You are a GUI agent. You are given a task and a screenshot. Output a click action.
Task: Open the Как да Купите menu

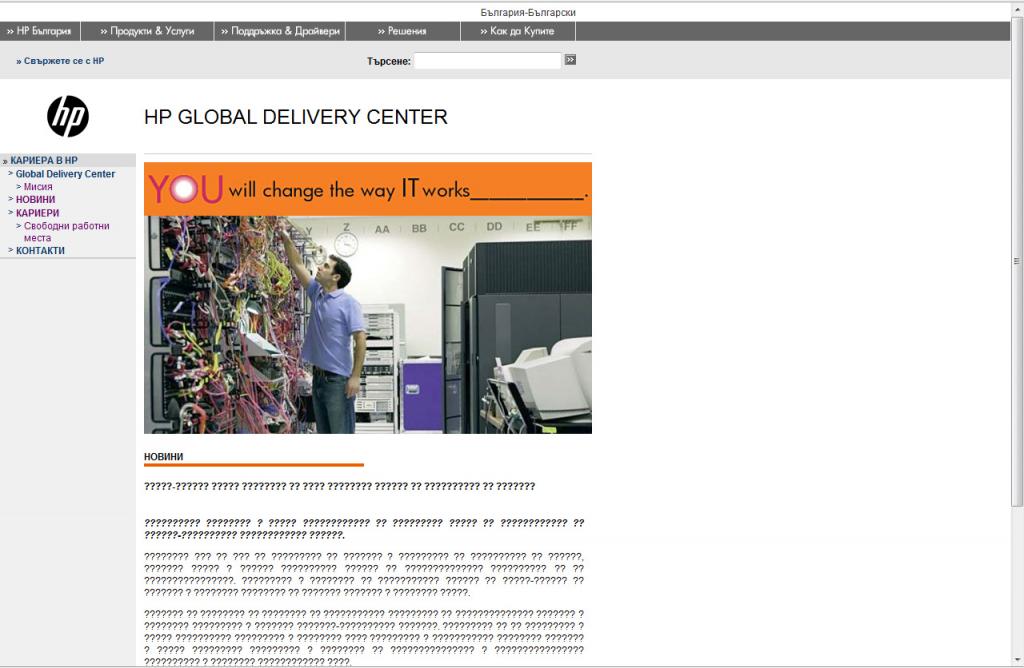[x=518, y=31]
